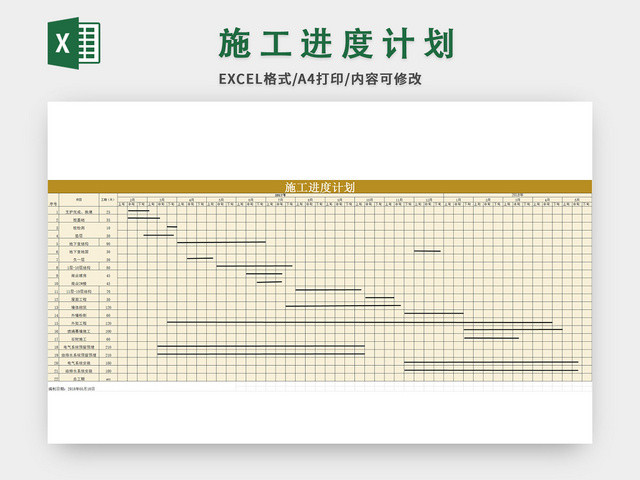Click the Gantt bar in row 6 地下室防水
The width and height of the screenshot is (640, 480).
[427, 251]
